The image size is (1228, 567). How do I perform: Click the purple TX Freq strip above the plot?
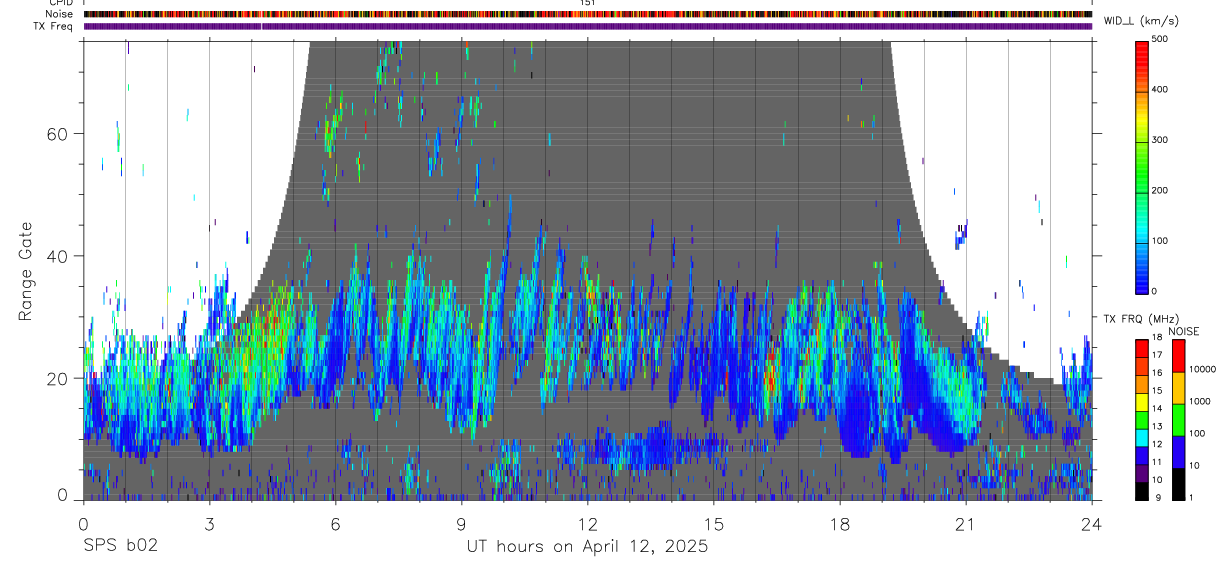tap(587, 27)
